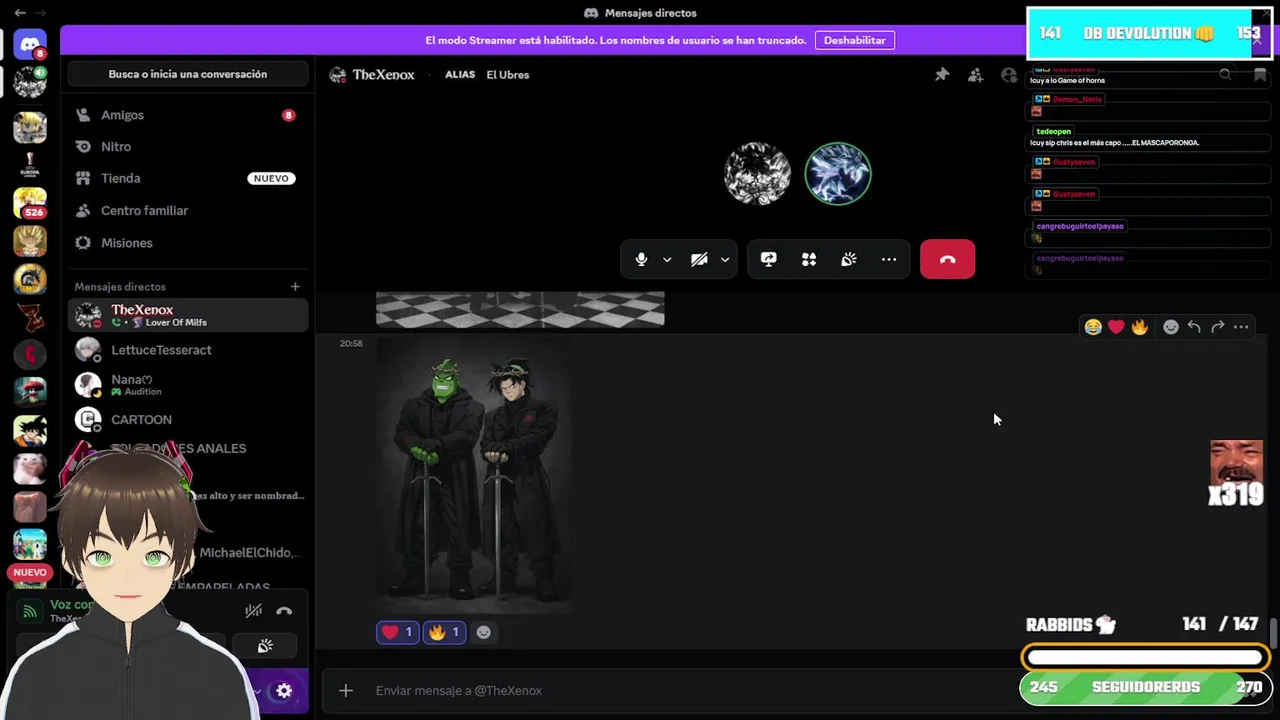This screenshot has width=1280, height=720.
Task: Open CARTOON conversation
Action: [x=188, y=420]
